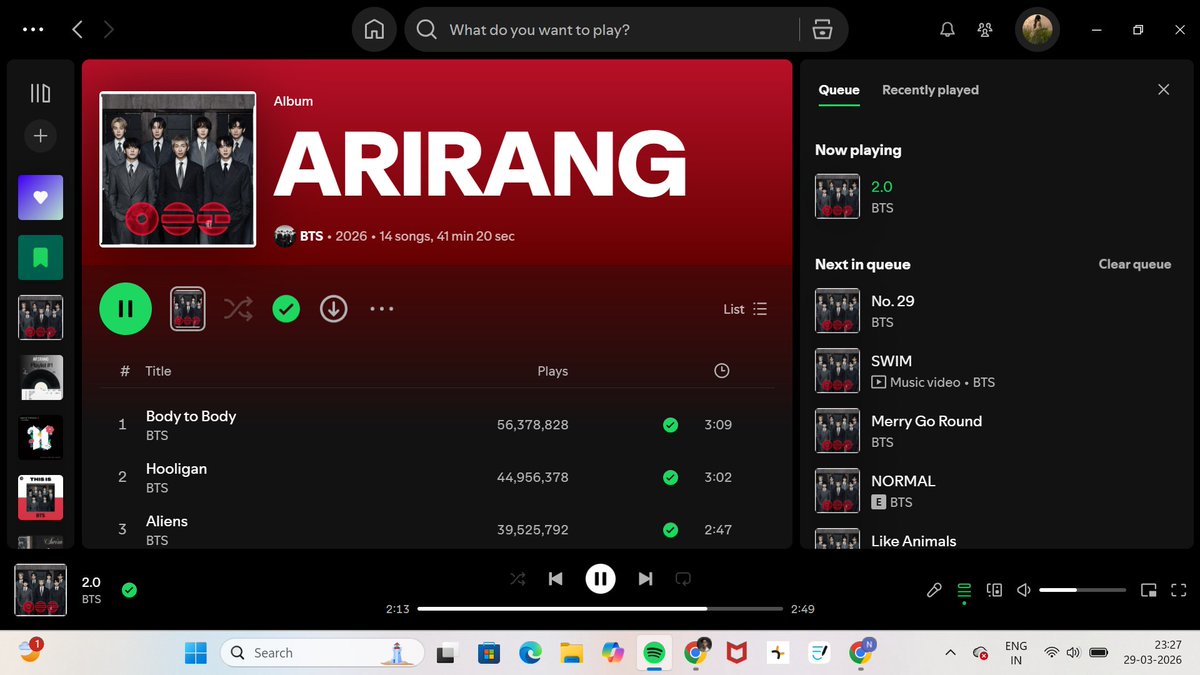Open the List view options dropdown
The width and height of the screenshot is (1200, 675).
745,309
